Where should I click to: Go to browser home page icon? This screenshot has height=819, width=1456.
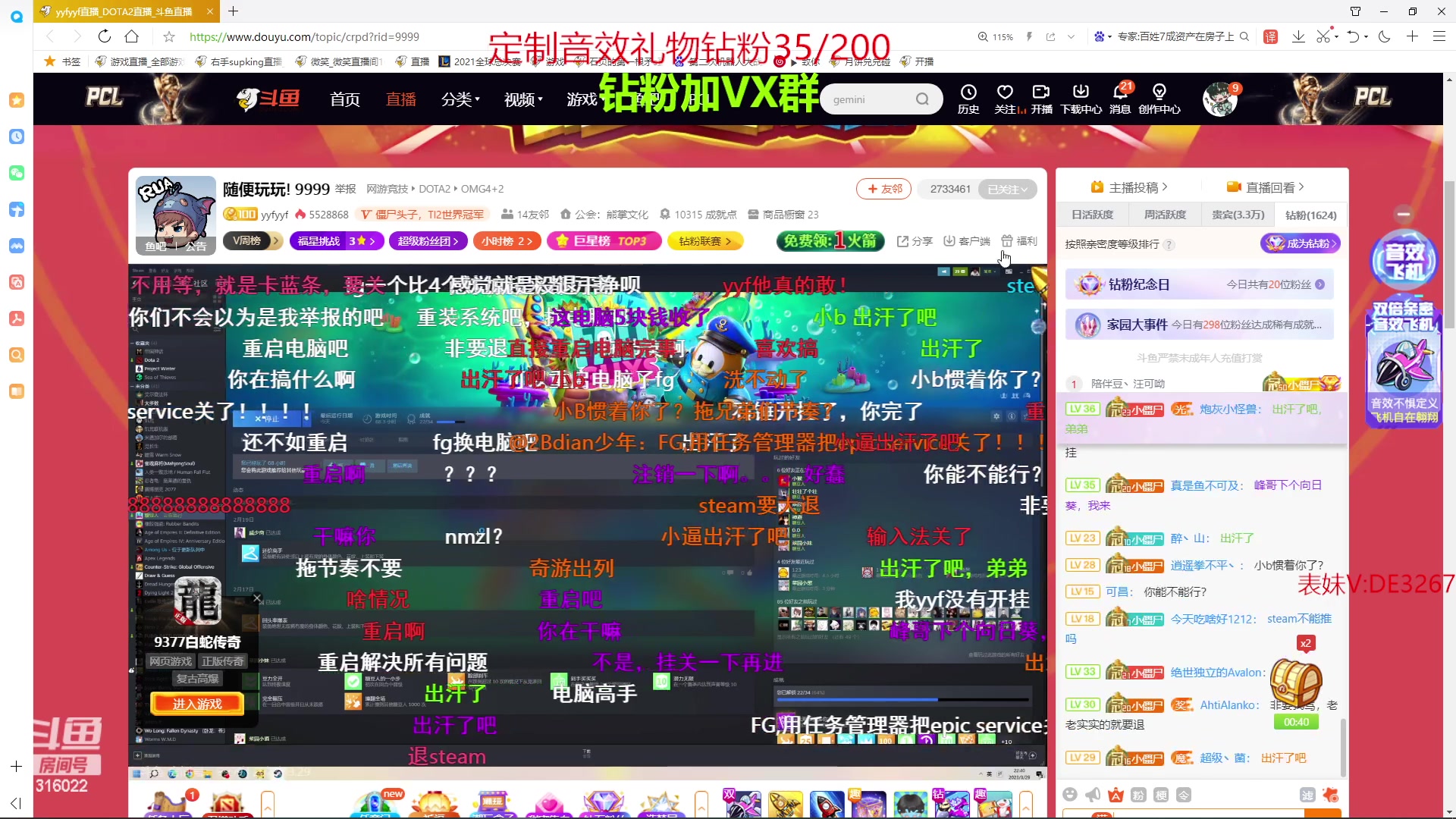(x=132, y=36)
